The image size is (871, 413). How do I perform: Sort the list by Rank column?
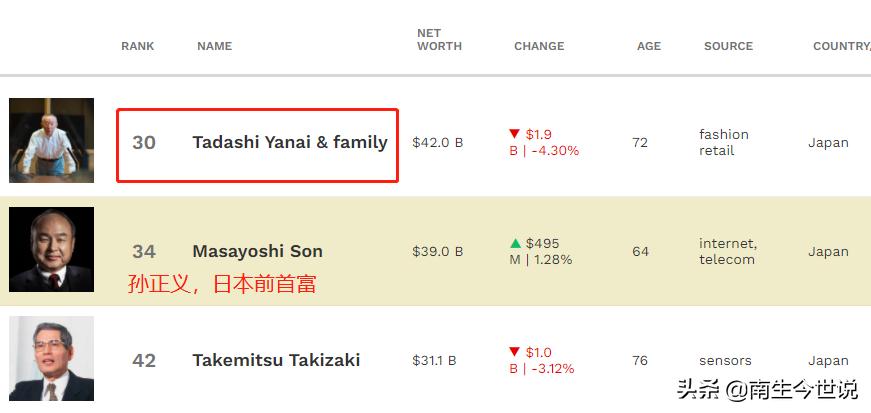coord(137,46)
